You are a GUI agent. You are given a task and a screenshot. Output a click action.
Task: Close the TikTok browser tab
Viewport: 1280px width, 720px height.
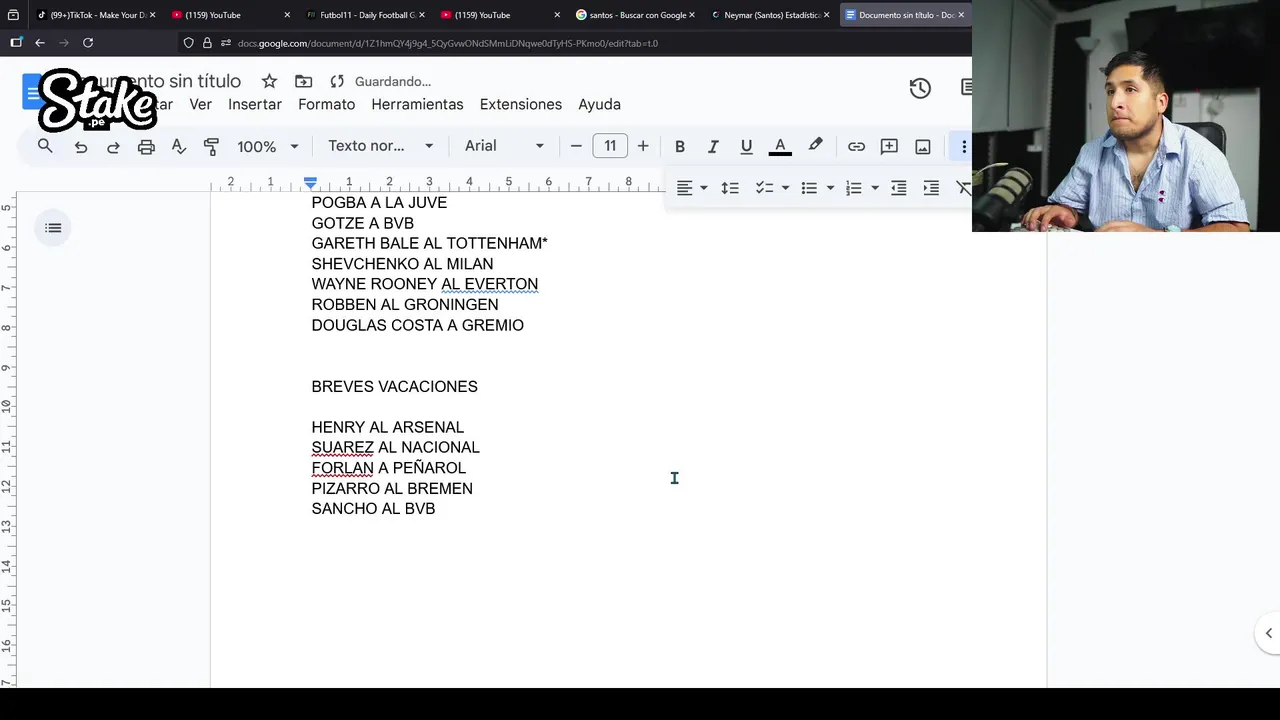pos(152,15)
